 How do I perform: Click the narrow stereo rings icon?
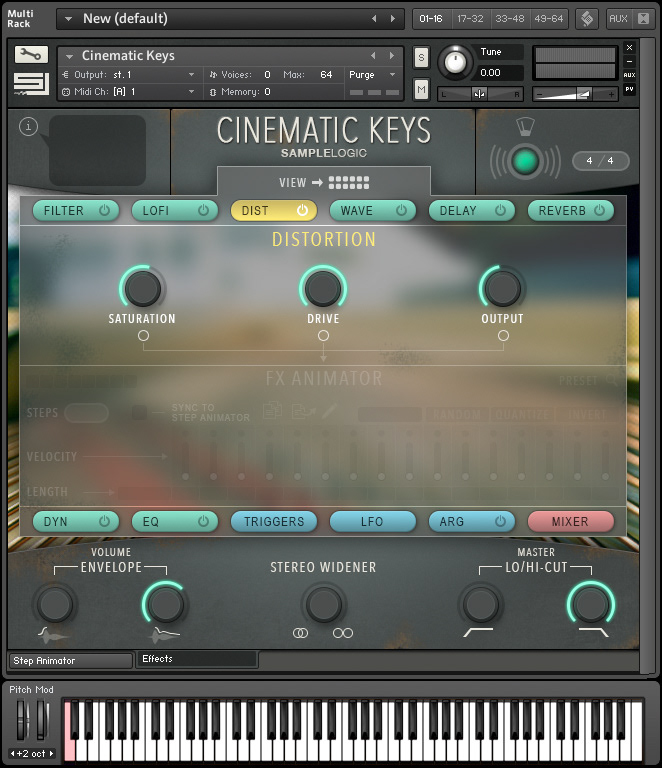point(300,633)
